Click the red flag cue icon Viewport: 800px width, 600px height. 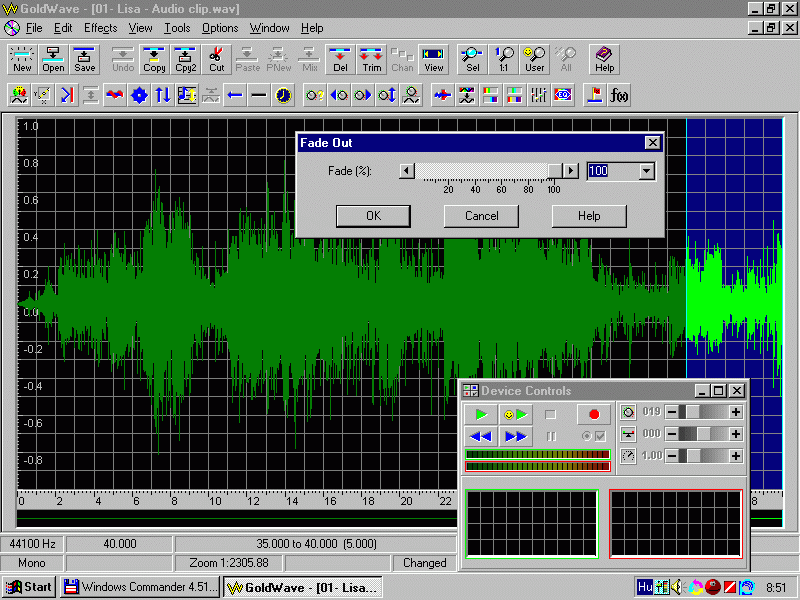click(595, 95)
